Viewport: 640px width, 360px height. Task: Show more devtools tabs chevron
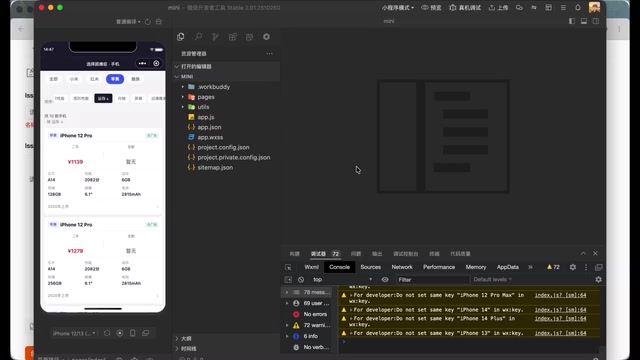(x=530, y=267)
